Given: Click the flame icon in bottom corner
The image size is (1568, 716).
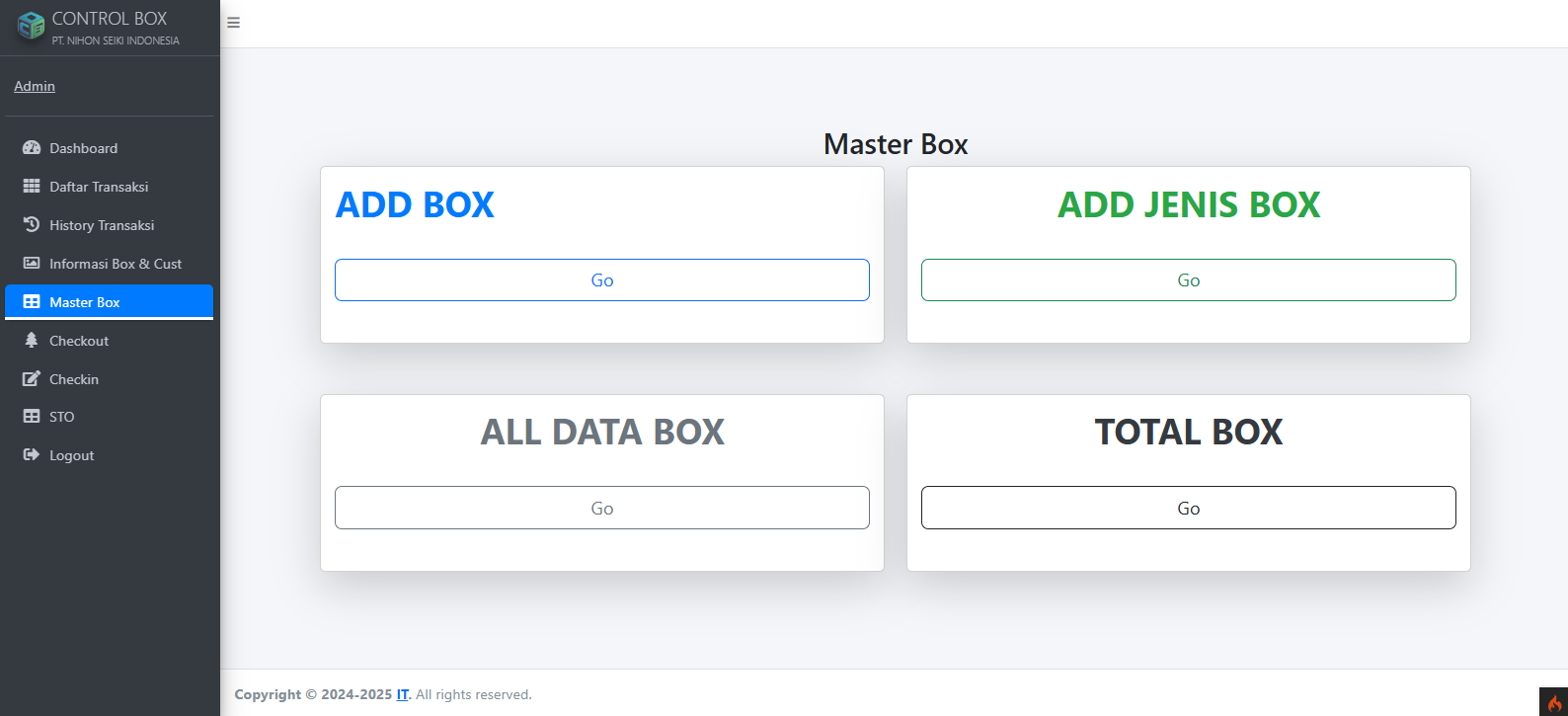Looking at the screenshot, I should click(1554, 702).
